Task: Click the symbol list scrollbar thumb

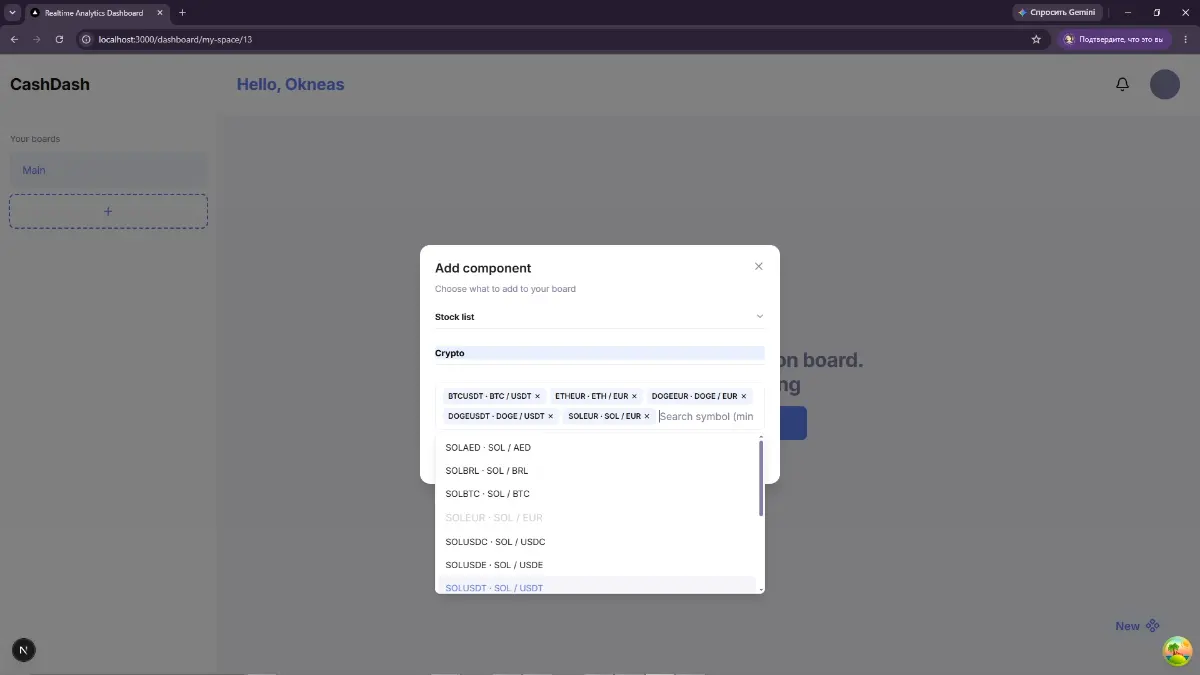Action: click(761, 478)
